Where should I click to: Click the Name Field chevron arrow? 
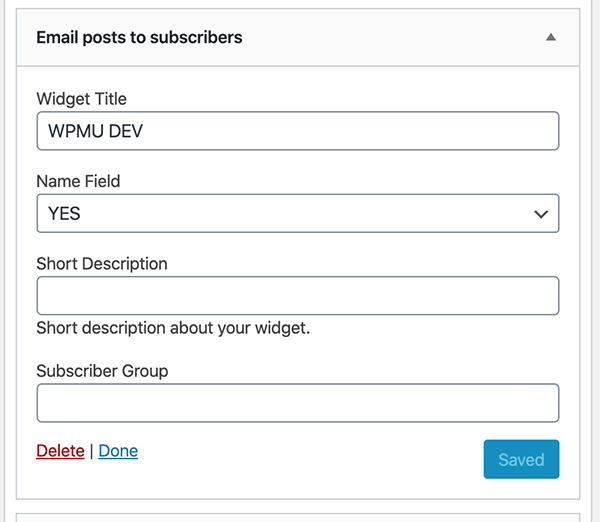[541, 214]
